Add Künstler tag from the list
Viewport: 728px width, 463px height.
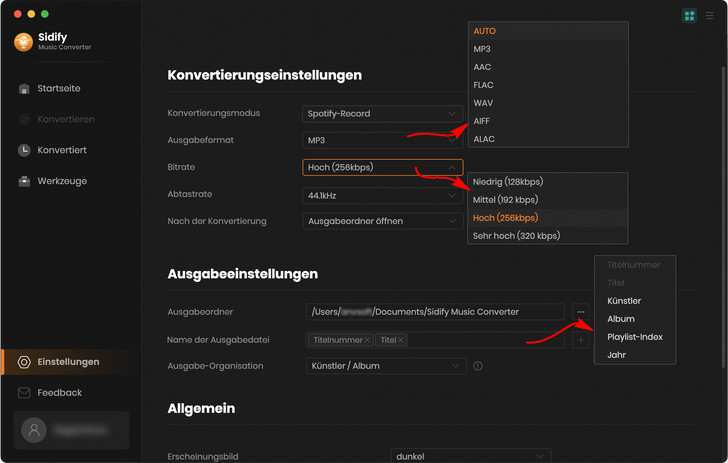pos(635,301)
